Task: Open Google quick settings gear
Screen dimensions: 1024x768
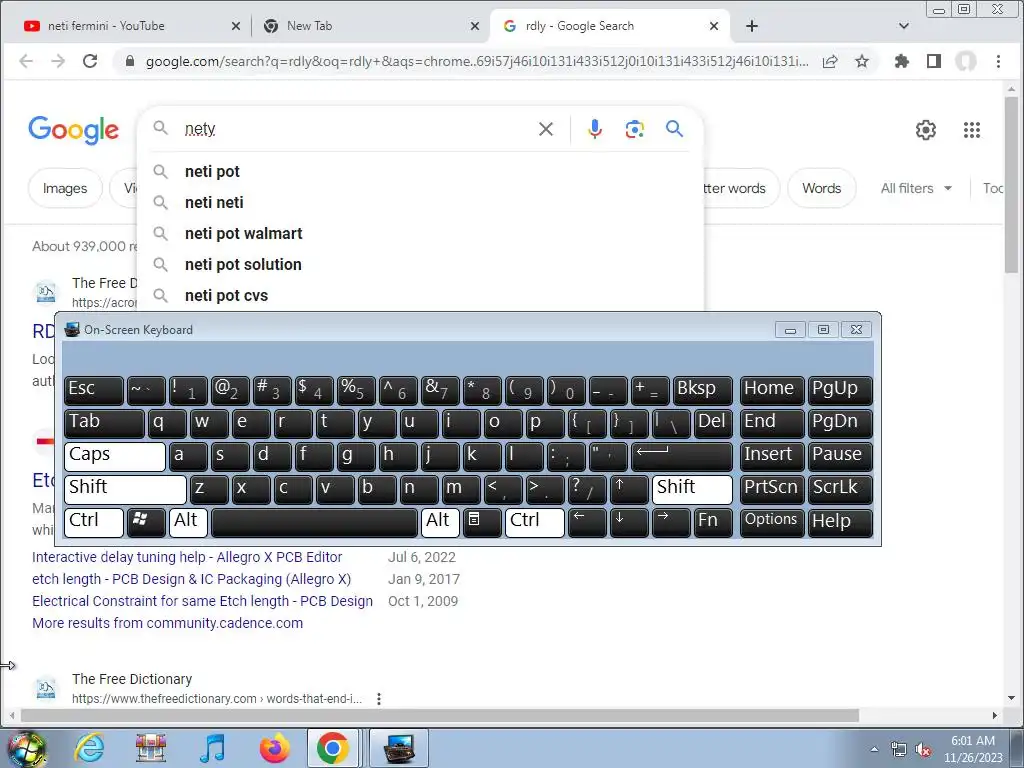Action: 925,130
